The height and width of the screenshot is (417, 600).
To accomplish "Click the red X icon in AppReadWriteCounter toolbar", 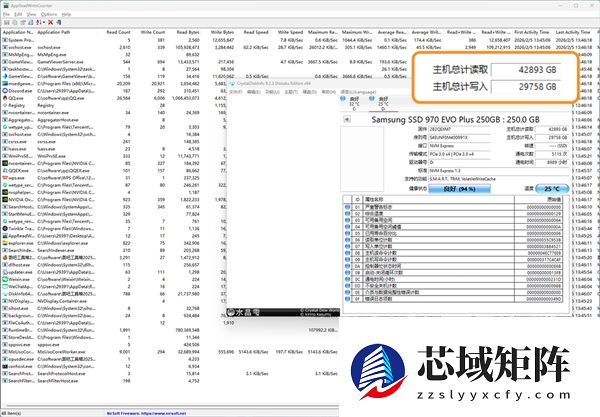I will click(51, 23).
